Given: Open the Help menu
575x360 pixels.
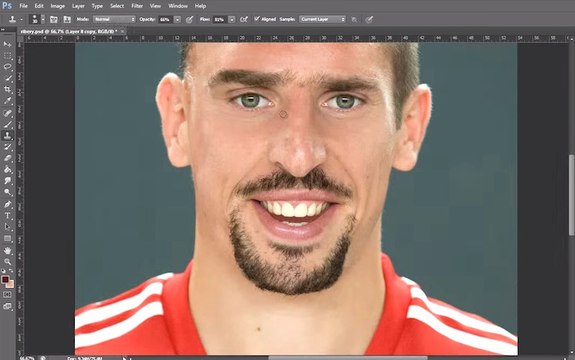Looking at the screenshot, I should point(200,6).
